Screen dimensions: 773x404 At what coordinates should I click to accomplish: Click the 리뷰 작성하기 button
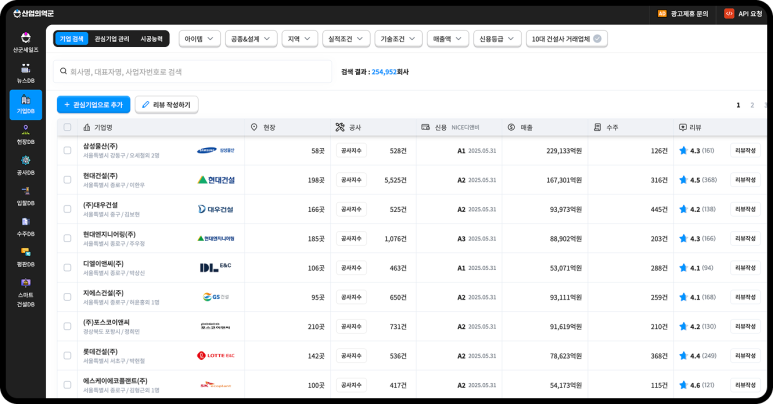pyautogui.click(x=167, y=105)
